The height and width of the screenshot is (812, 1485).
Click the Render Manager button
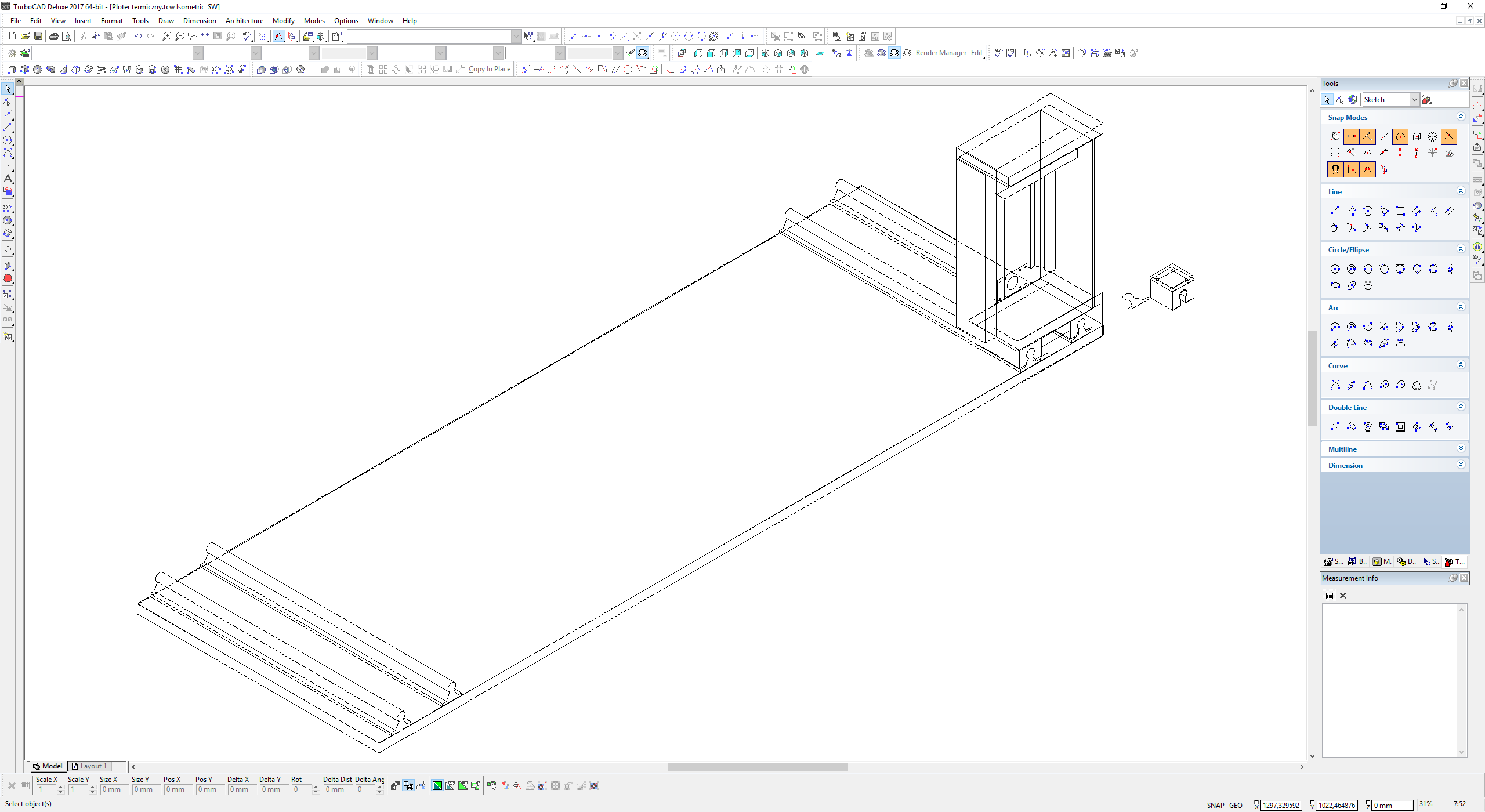click(941, 53)
